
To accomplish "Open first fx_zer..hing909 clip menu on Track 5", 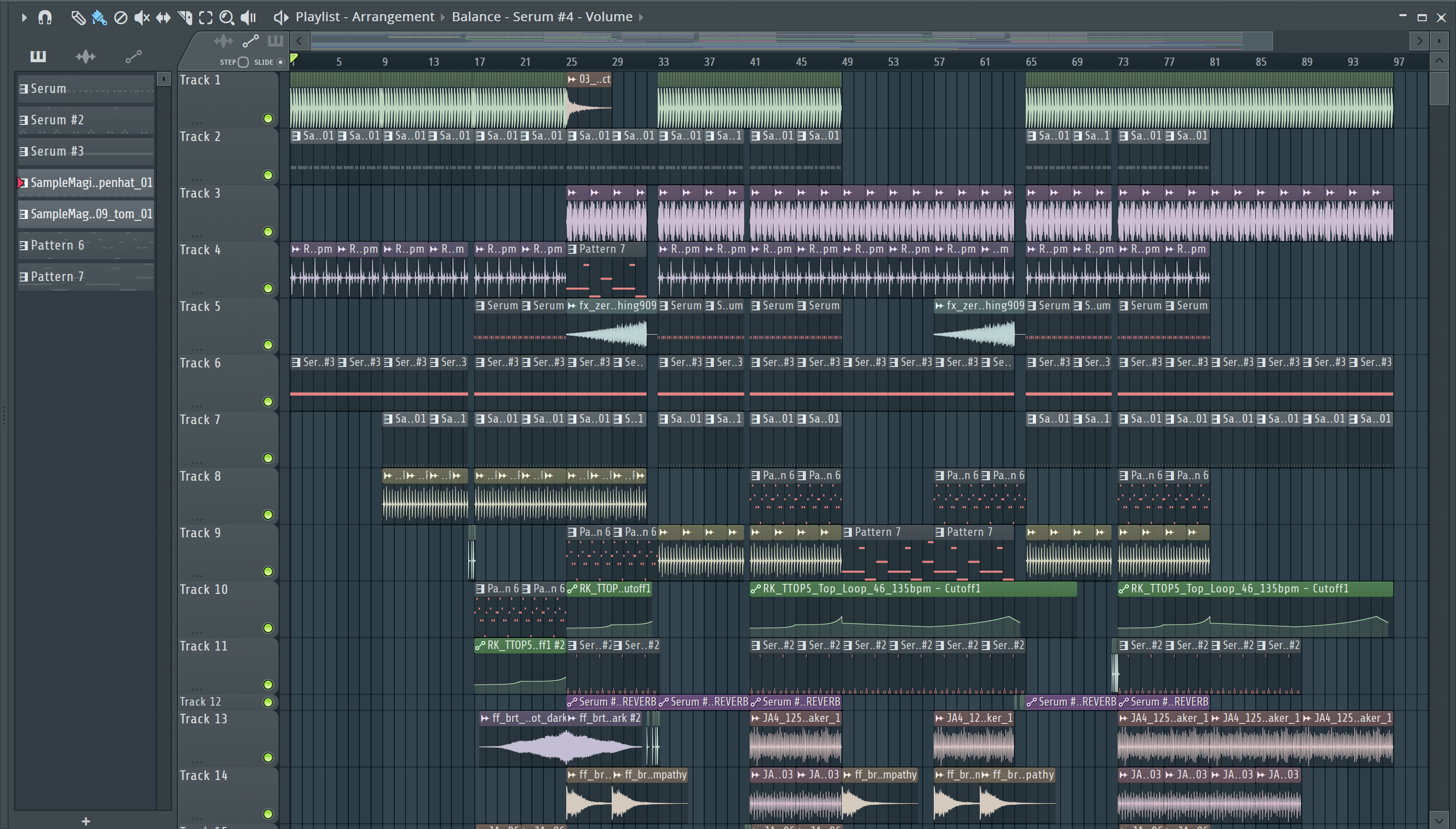I will (572, 306).
